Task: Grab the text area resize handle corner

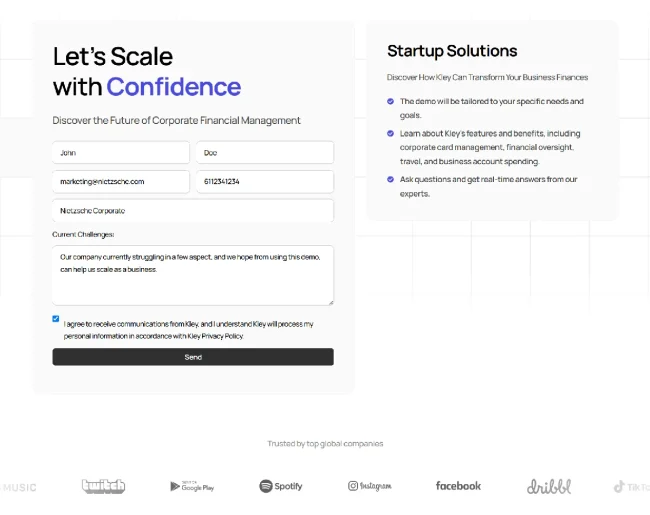Action: (x=331, y=303)
